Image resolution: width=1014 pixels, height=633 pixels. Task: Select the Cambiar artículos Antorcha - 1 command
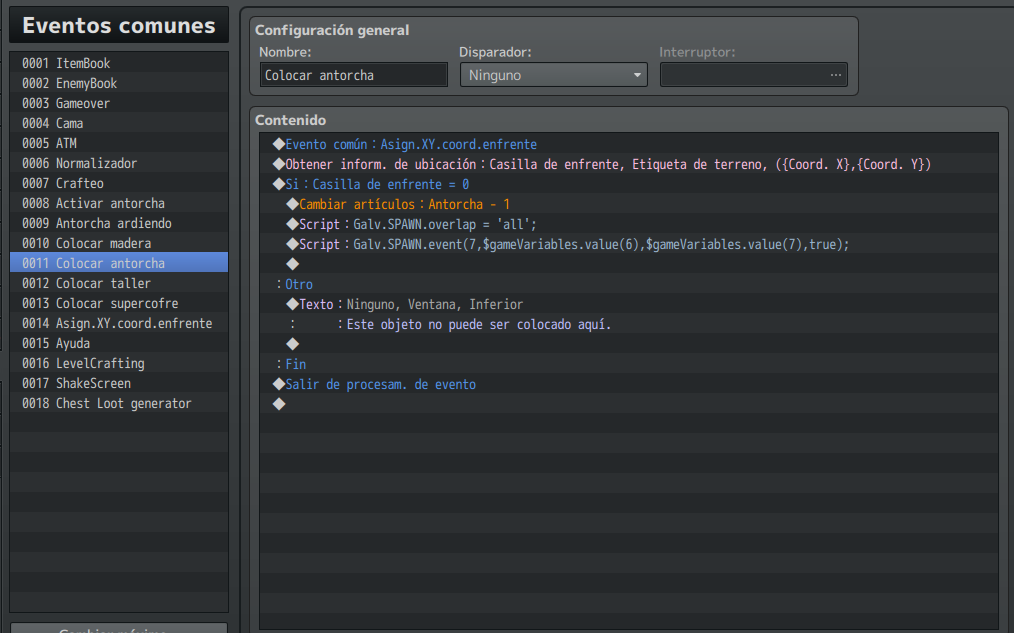click(x=629, y=204)
